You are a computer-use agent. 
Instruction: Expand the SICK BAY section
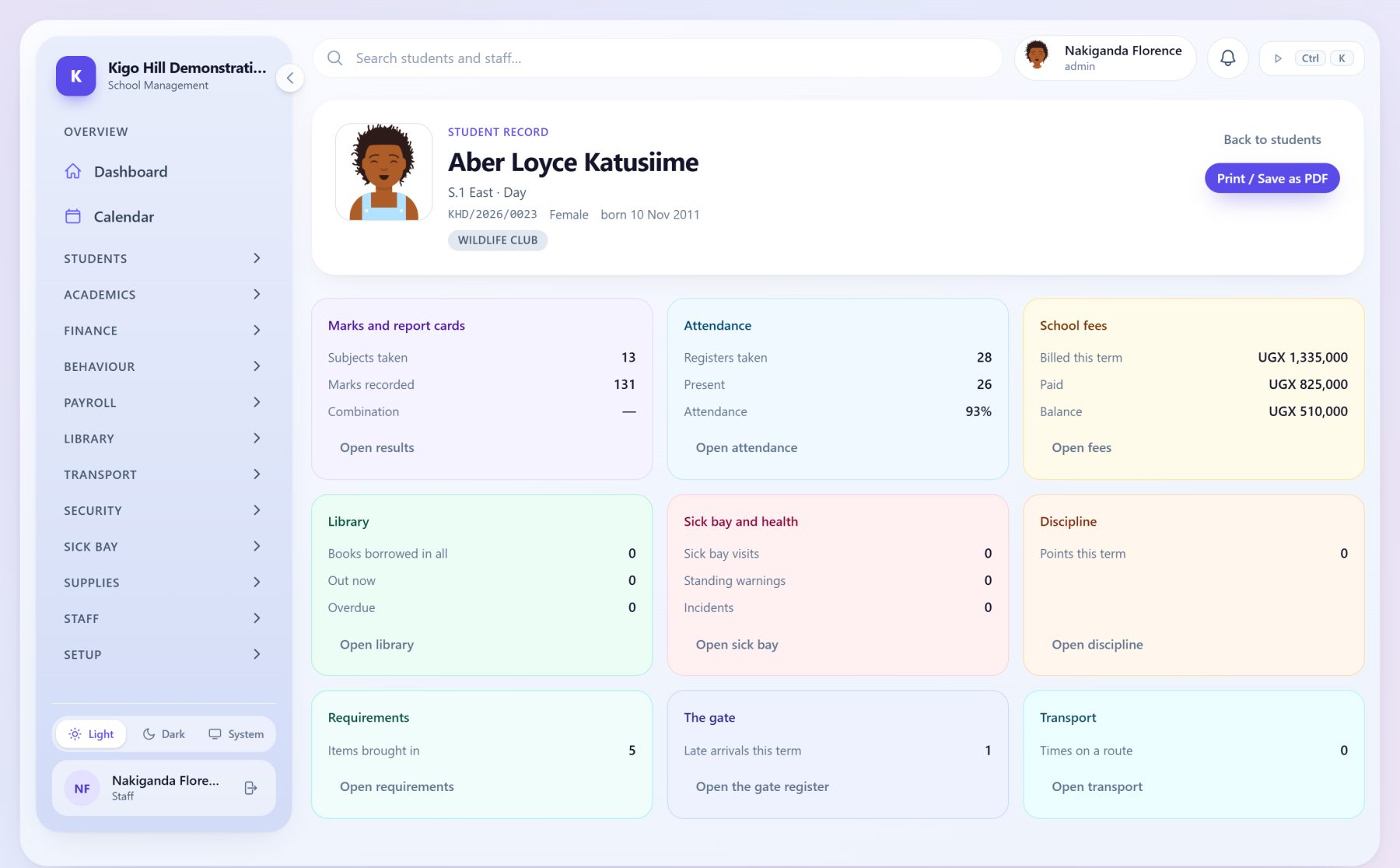[x=163, y=547]
